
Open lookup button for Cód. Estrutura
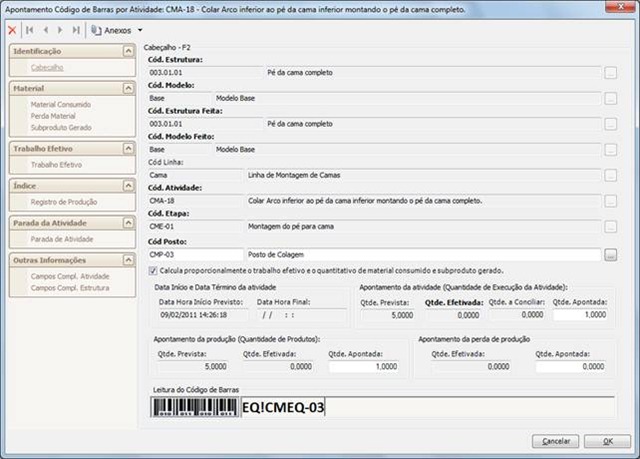pos(610,73)
